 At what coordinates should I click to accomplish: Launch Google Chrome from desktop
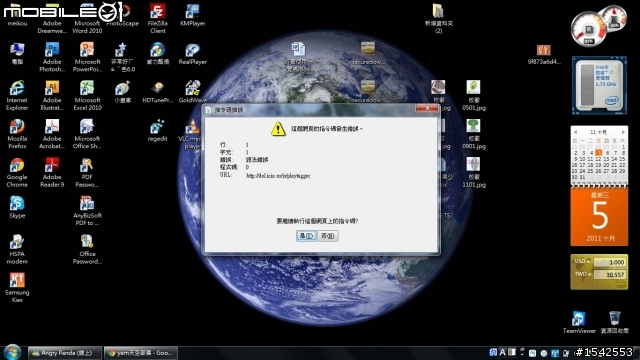coord(17,172)
